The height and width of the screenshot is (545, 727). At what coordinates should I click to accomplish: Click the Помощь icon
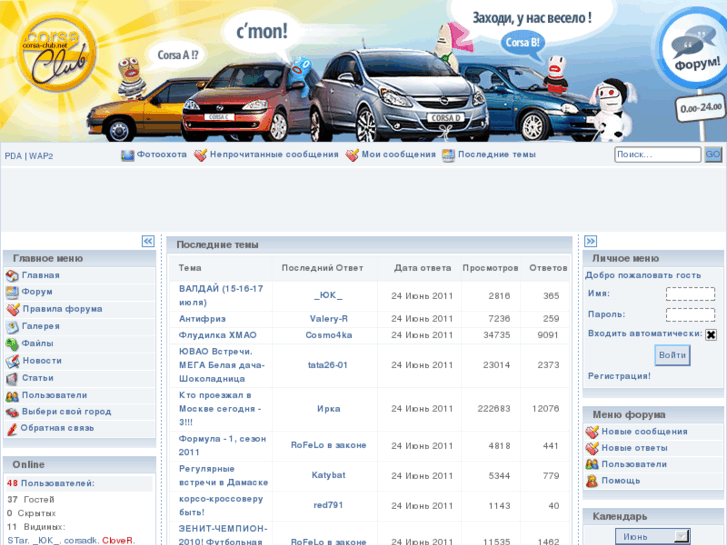tap(592, 481)
